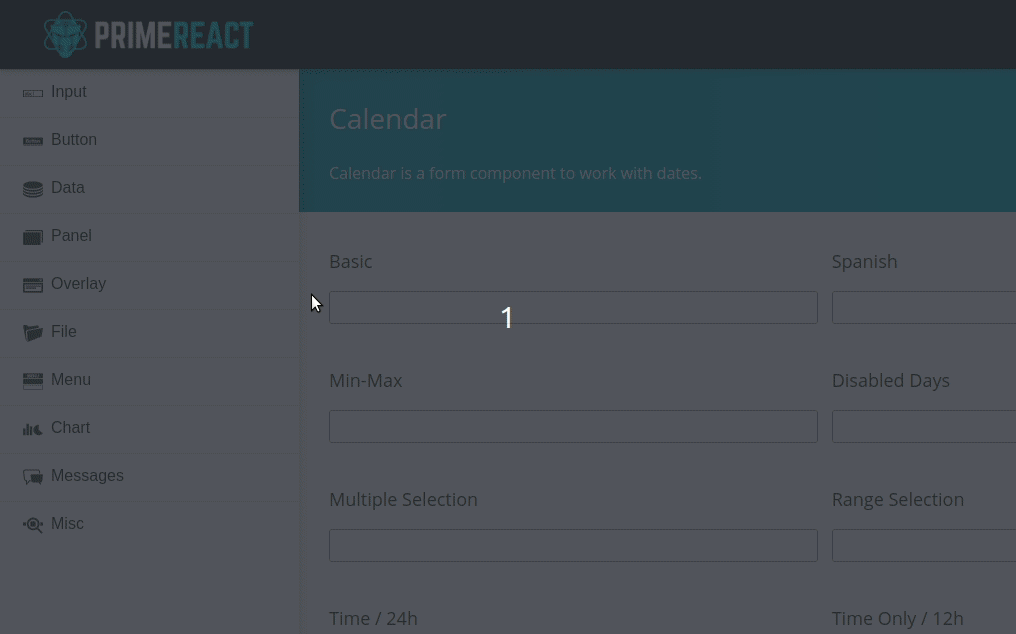This screenshot has height=634, width=1016.
Task: Click the File section icon
Action: [x=33, y=332]
